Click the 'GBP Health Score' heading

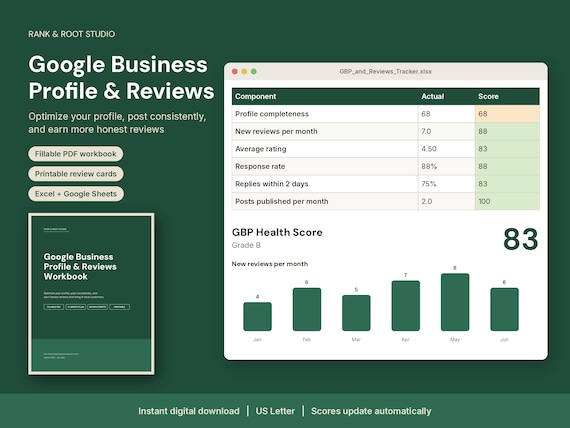click(277, 232)
